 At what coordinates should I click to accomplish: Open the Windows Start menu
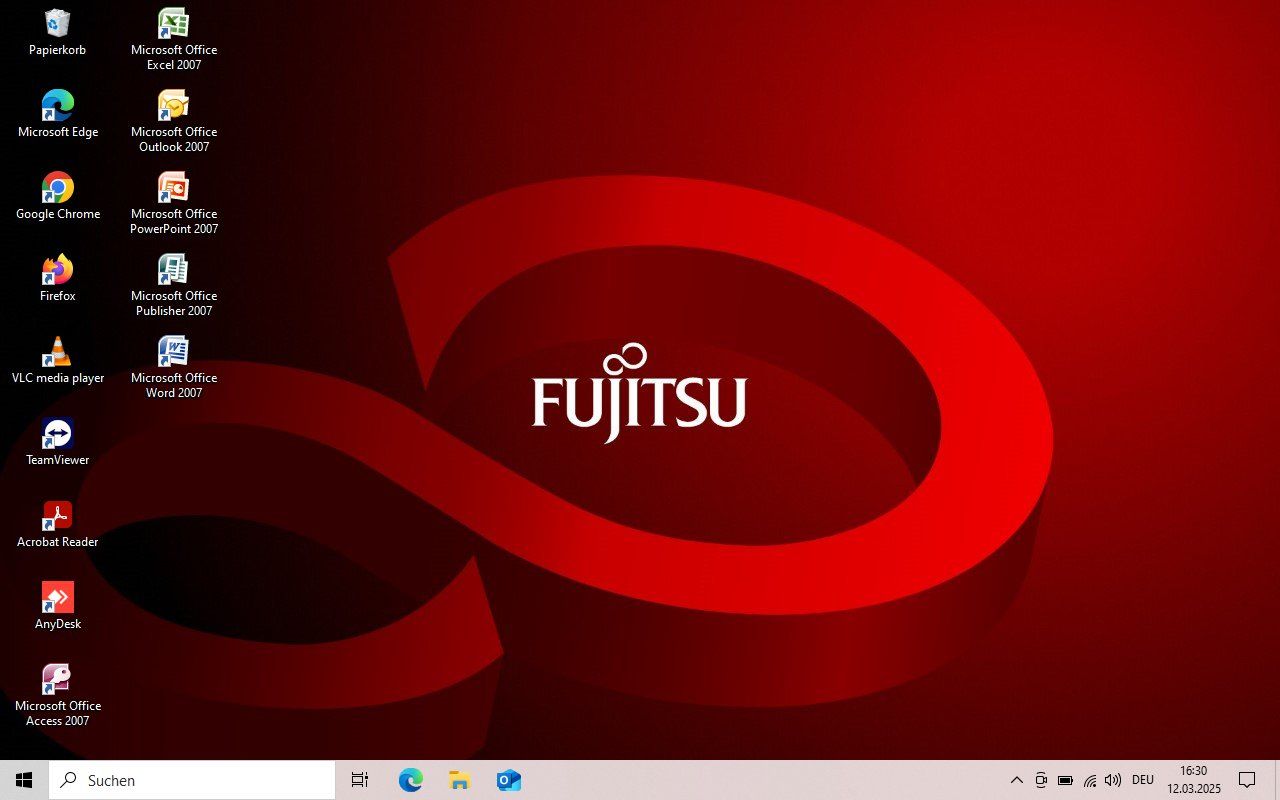point(24,780)
